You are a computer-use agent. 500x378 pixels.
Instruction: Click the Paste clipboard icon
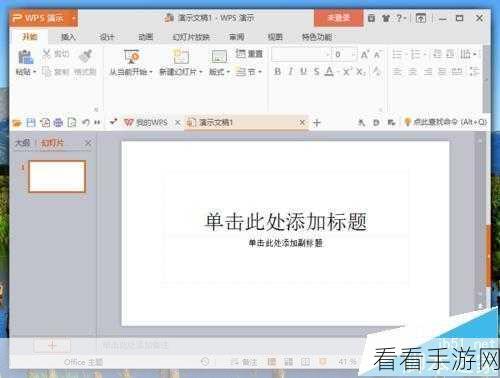(25, 57)
